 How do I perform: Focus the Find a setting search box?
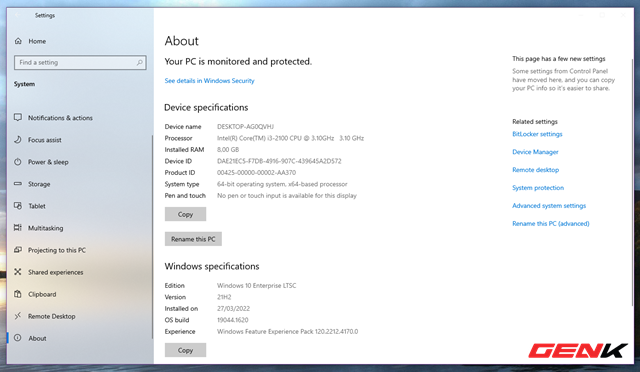(x=80, y=62)
